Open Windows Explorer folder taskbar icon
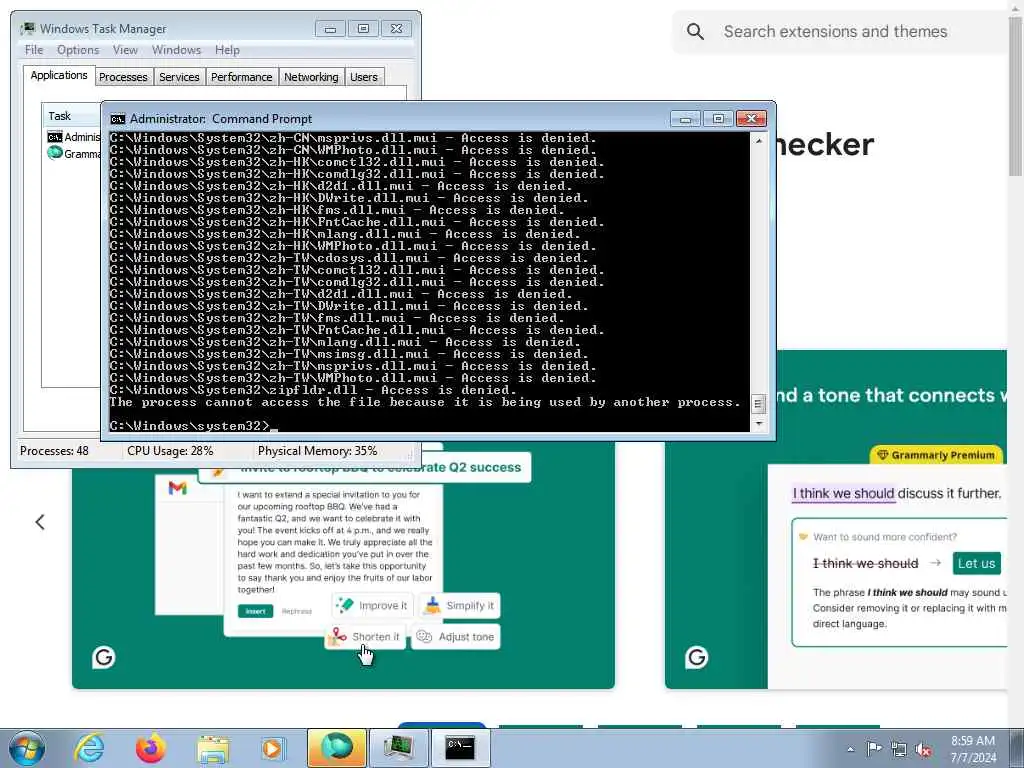The height and width of the screenshot is (768, 1024). point(213,749)
